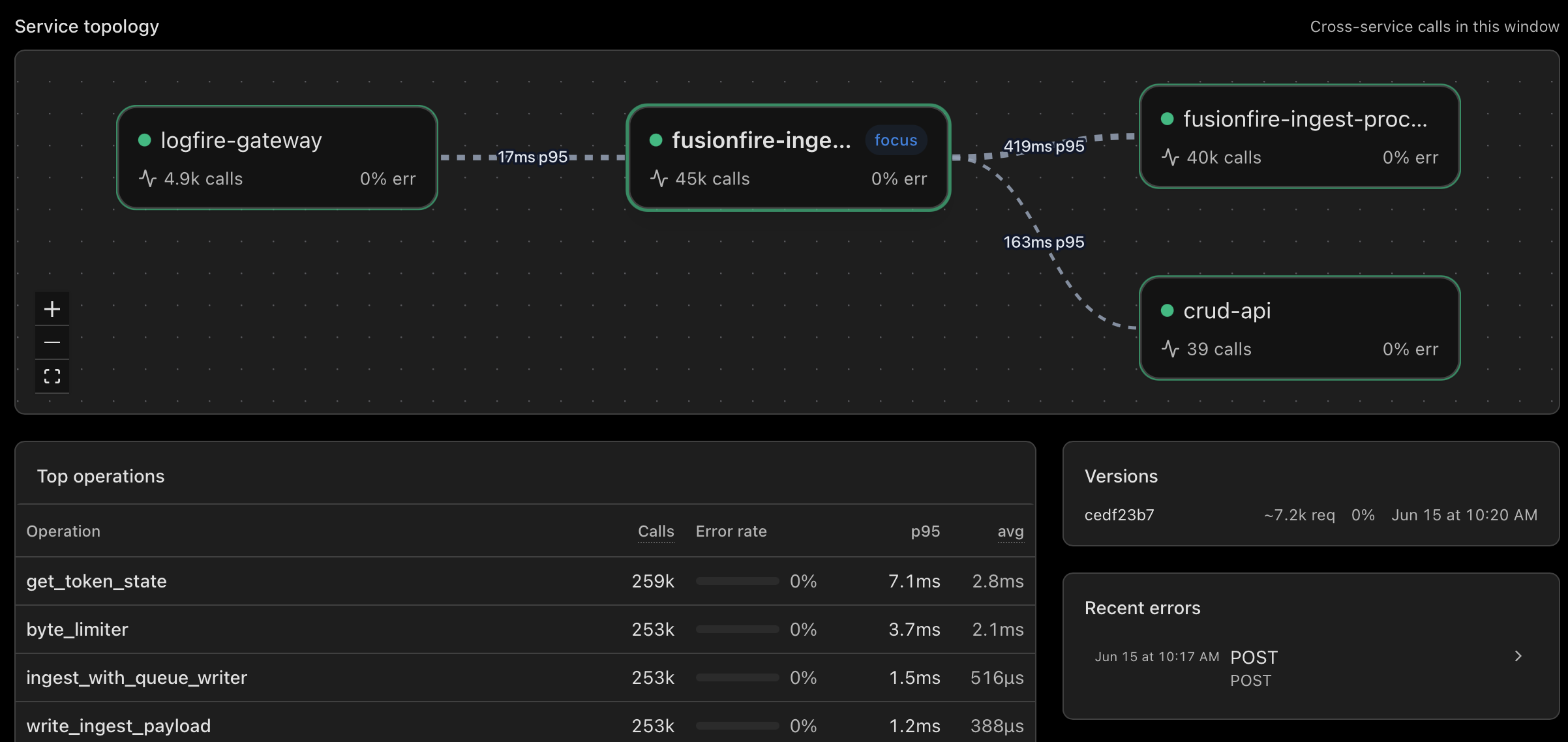Click the 7.1ms p95 value

pyautogui.click(x=914, y=581)
